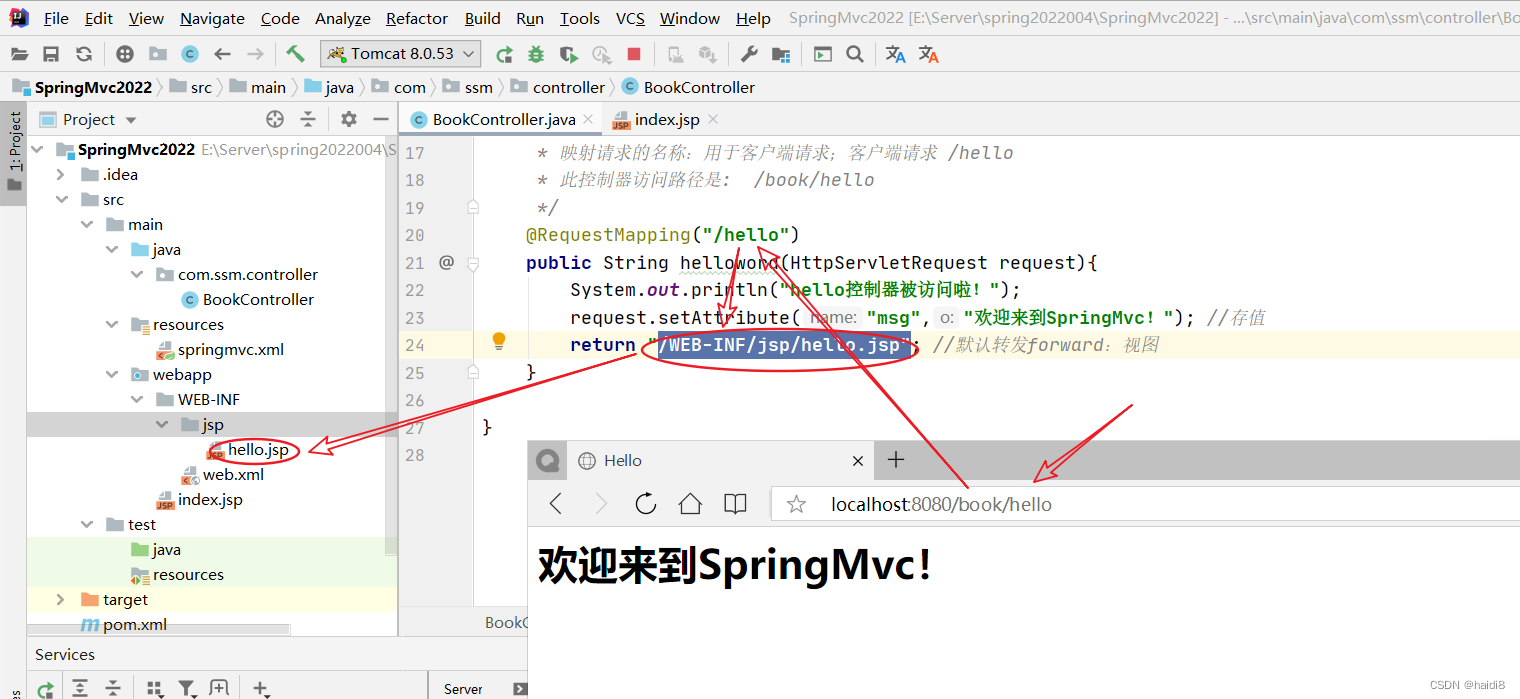Image resolution: width=1520 pixels, height=699 pixels.
Task: Open the File menu
Action: pos(56,18)
